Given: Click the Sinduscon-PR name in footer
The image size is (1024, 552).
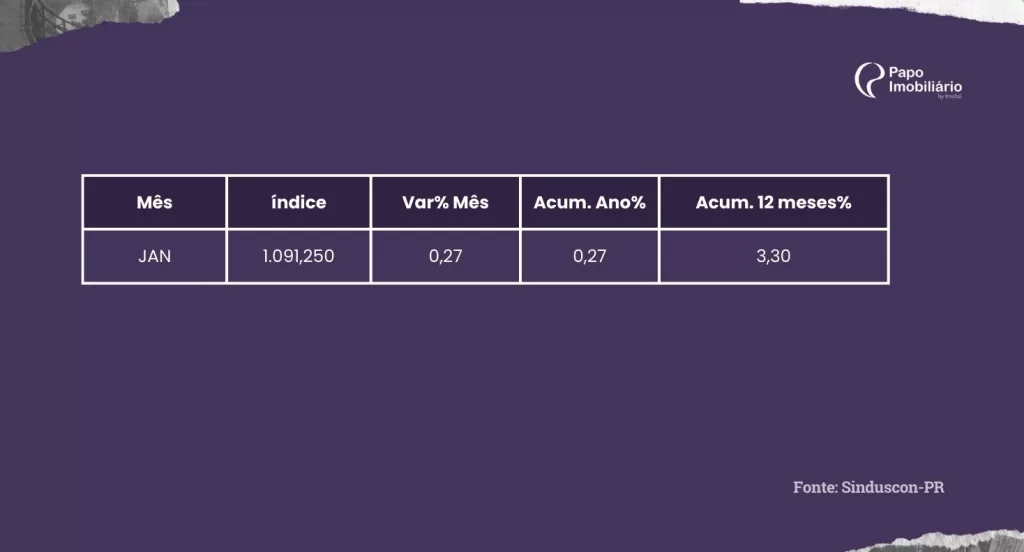Looking at the screenshot, I should tap(893, 487).
